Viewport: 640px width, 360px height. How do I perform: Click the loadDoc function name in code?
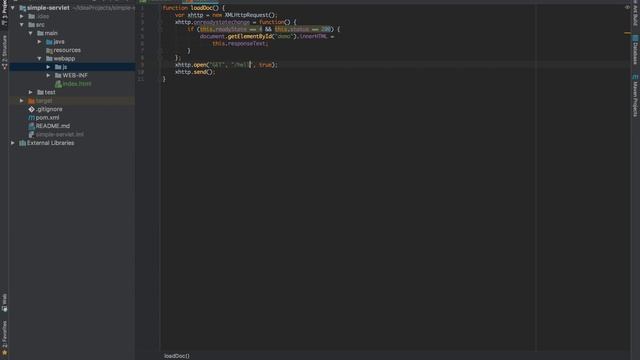click(x=203, y=8)
